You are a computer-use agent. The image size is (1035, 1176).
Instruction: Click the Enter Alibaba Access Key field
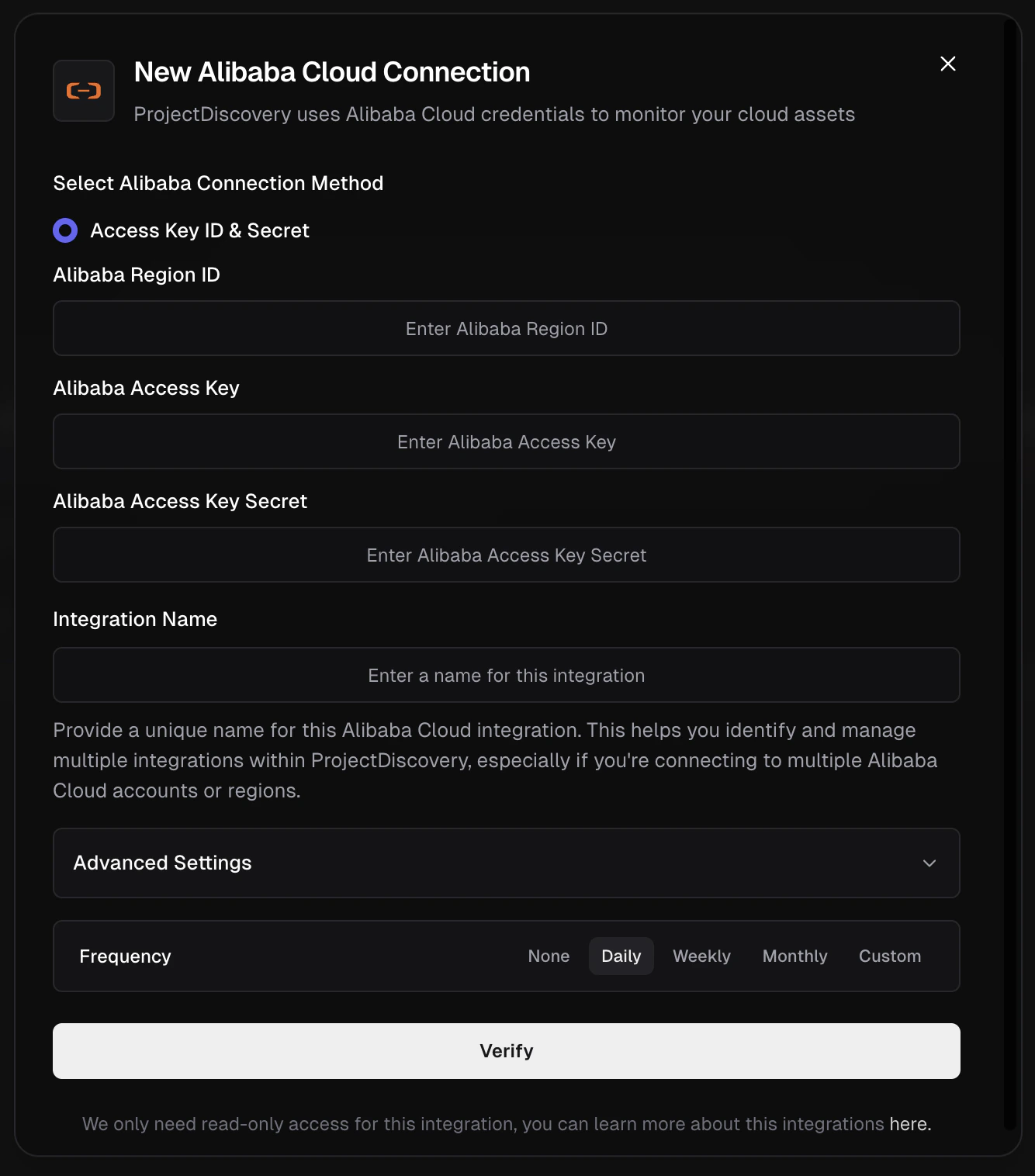point(506,441)
